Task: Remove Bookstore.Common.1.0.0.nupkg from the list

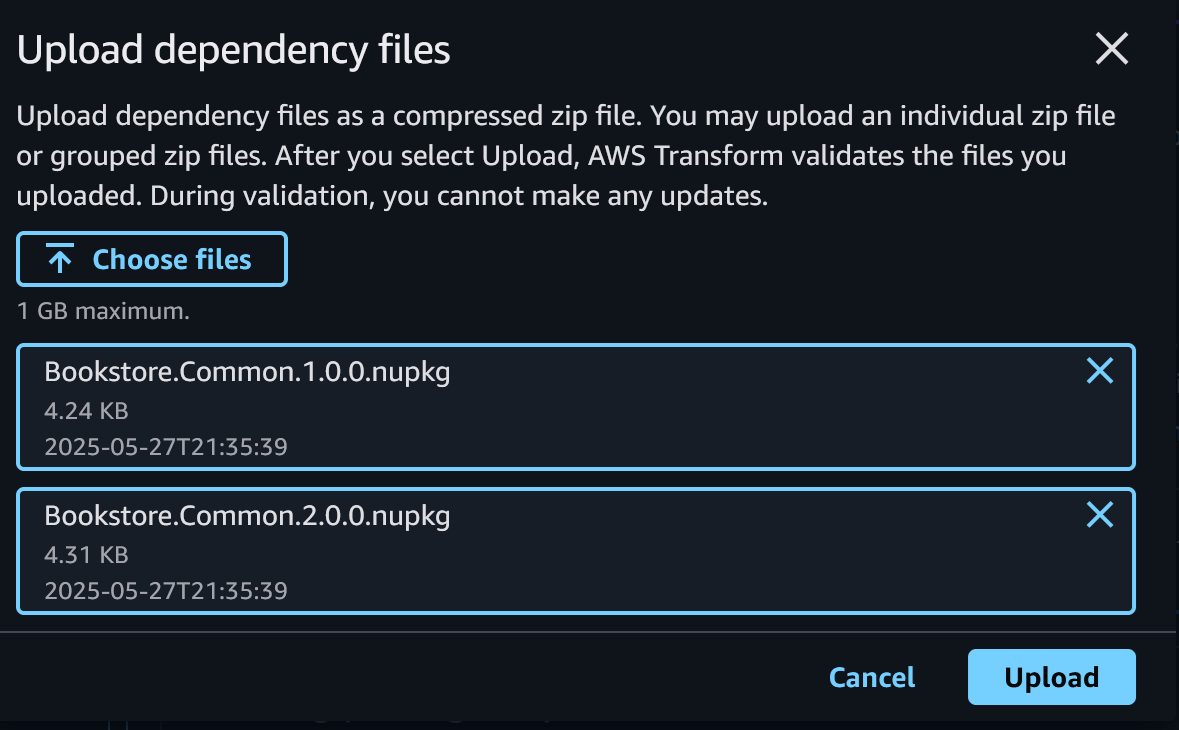Action: [1099, 370]
